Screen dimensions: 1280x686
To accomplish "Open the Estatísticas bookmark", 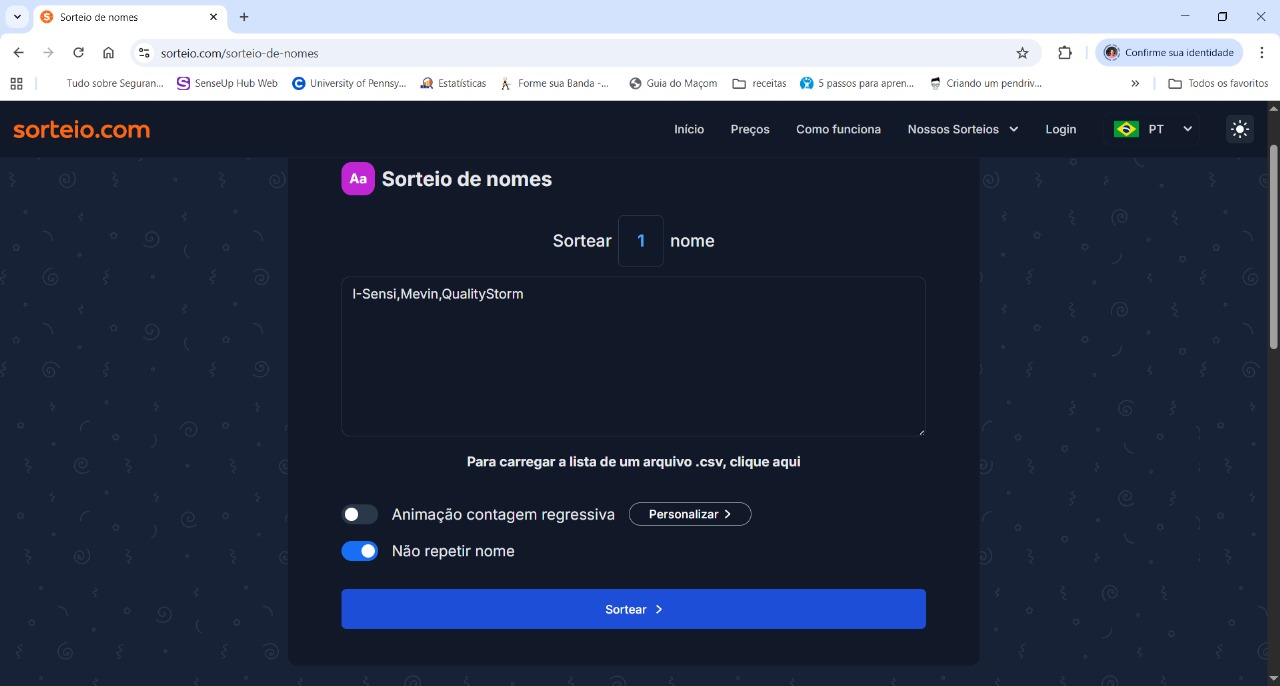I will point(453,84).
